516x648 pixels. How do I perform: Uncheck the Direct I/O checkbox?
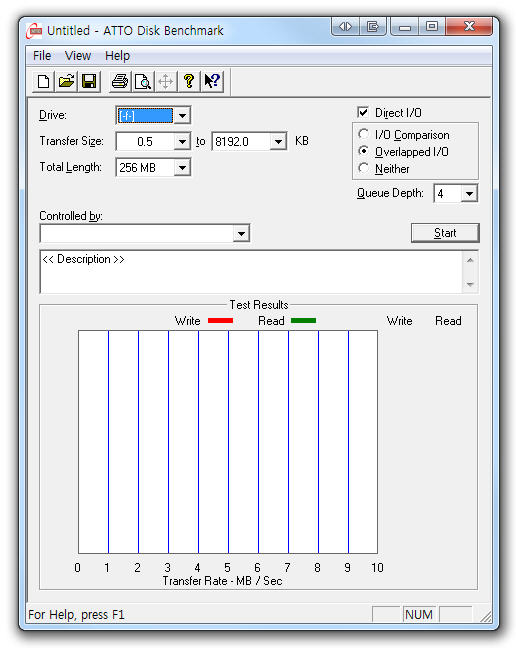click(363, 112)
